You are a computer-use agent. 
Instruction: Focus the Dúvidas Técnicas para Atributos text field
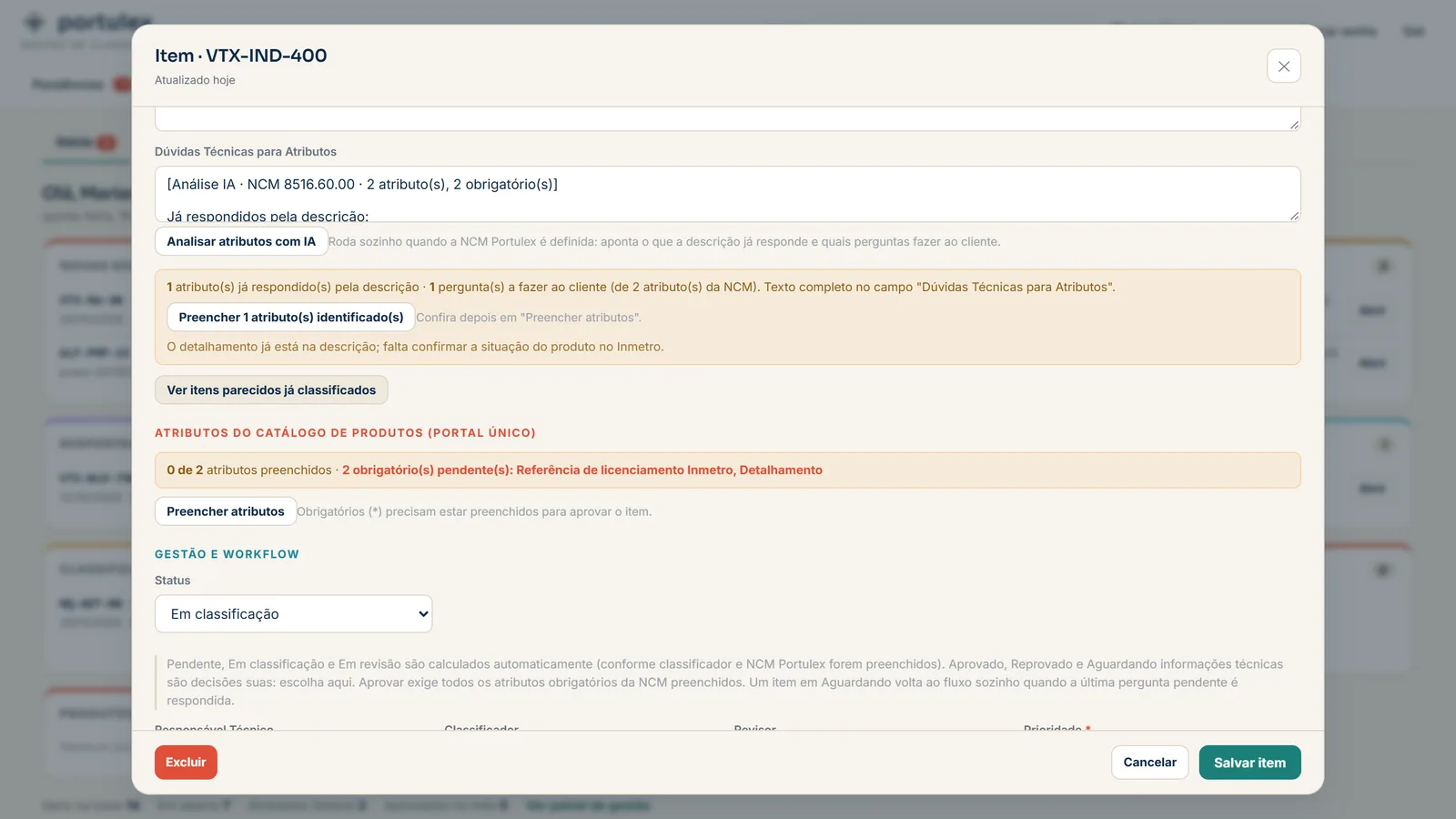coord(727,194)
